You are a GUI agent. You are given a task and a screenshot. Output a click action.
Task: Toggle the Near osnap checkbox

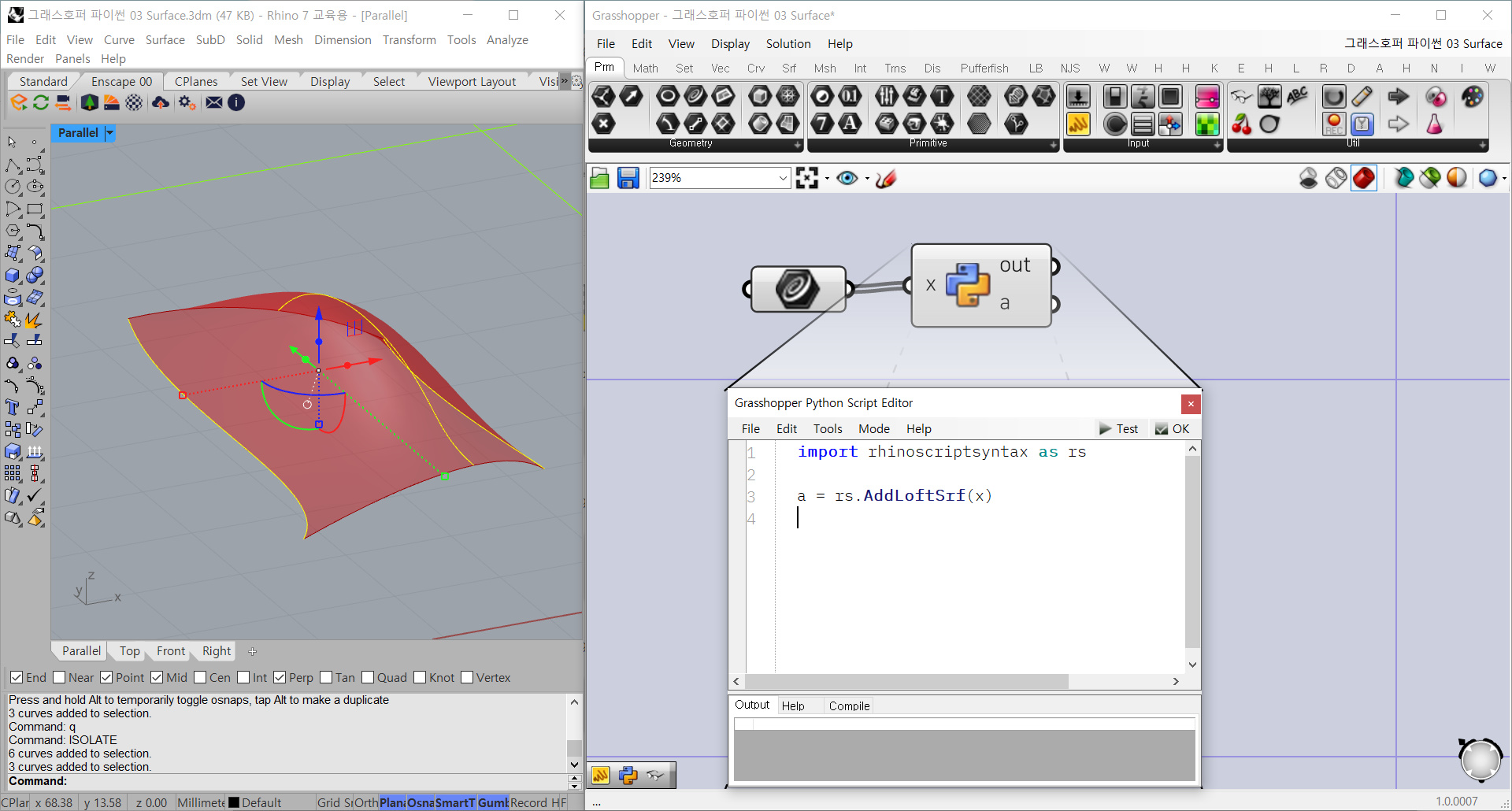[x=59, y=678]
